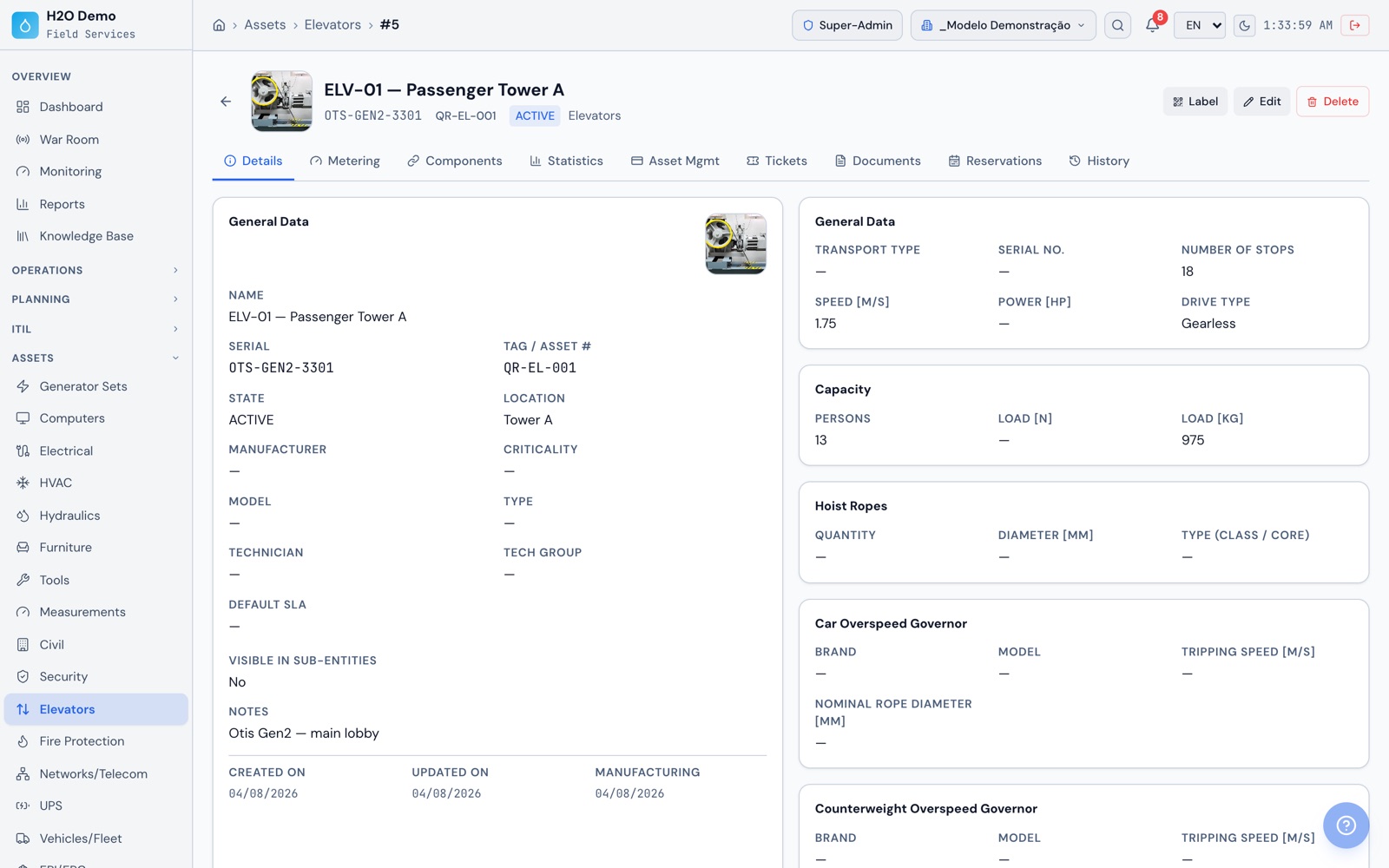1389x868 pixels.
Task: Open Civil assets
Action: (x=95, y=645)
